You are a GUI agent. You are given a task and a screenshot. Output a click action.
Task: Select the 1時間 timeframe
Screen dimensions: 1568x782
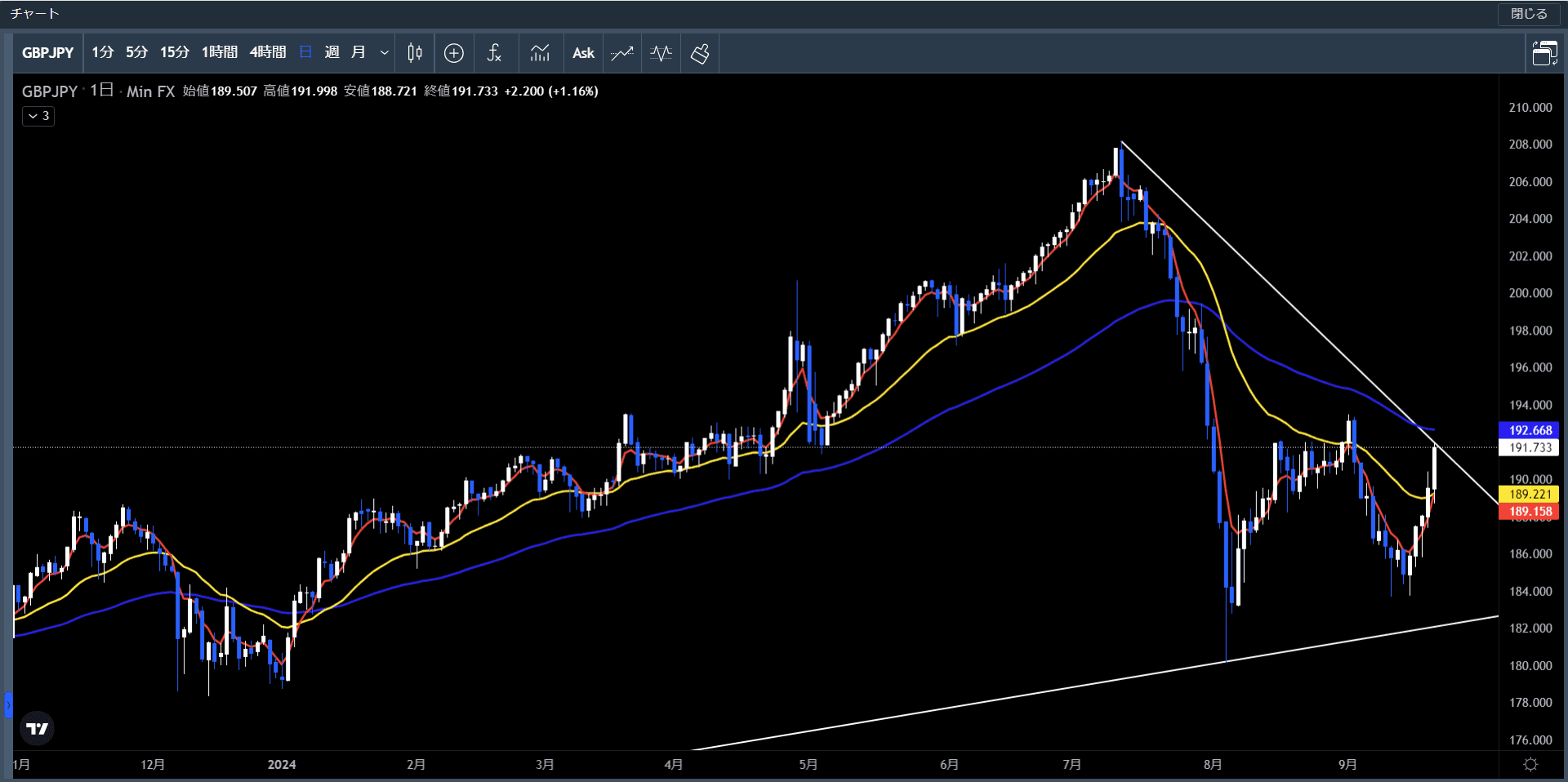pos(220,53)
